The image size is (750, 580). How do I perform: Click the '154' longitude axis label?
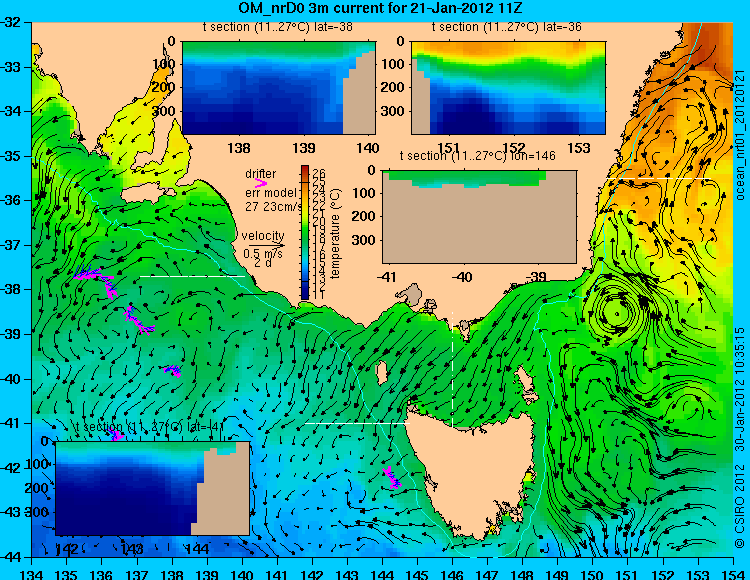click(x=732, y=574)
